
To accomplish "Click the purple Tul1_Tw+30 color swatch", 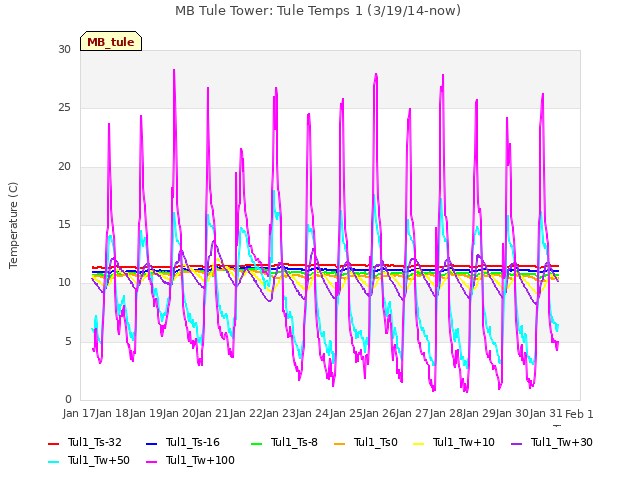I will 516,444.
